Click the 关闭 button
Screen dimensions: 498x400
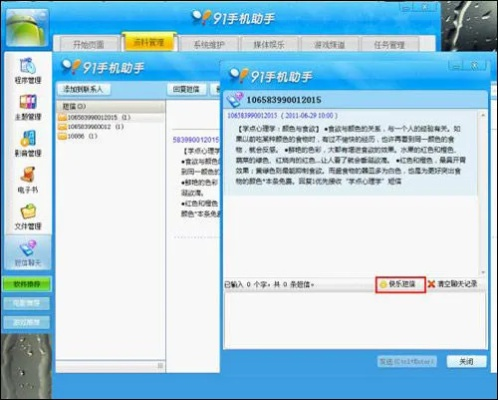(466, 361)
